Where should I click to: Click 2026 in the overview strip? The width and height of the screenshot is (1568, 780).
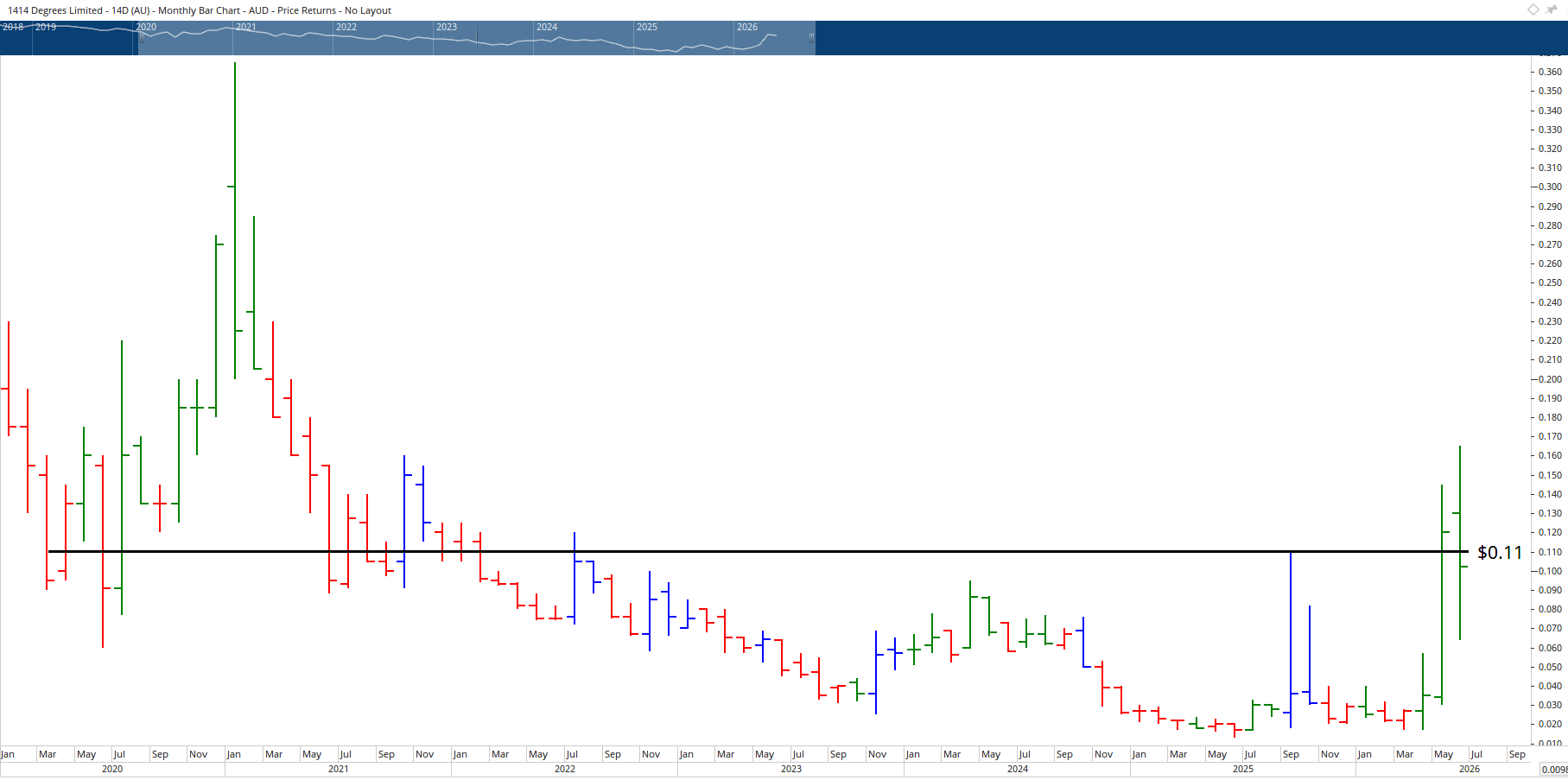[x=747, y=27]
